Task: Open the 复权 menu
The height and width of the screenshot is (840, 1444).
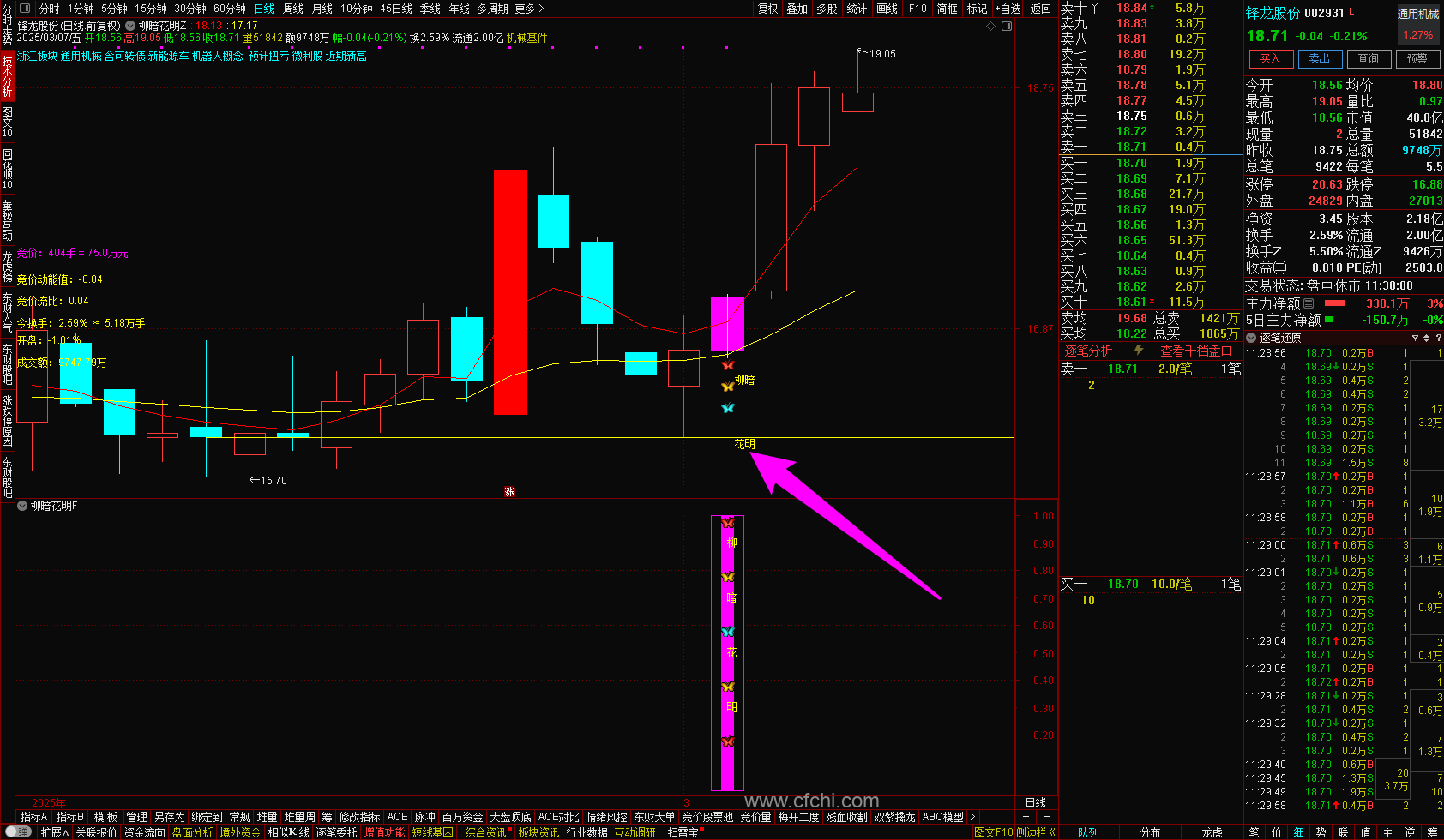Action: [x=768, y=9]
